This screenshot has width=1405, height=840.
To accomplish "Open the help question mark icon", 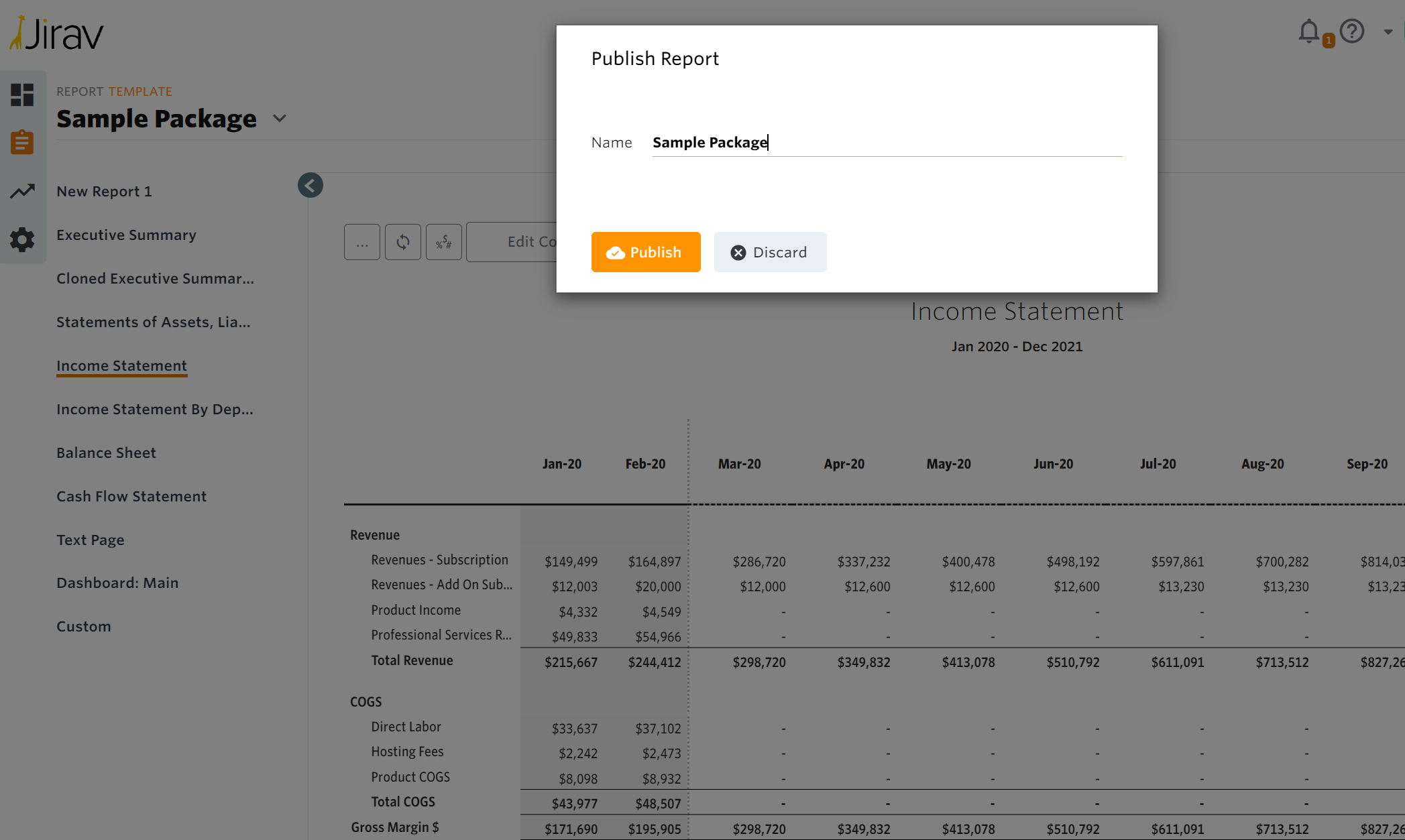I will (x=1351, y=32).
